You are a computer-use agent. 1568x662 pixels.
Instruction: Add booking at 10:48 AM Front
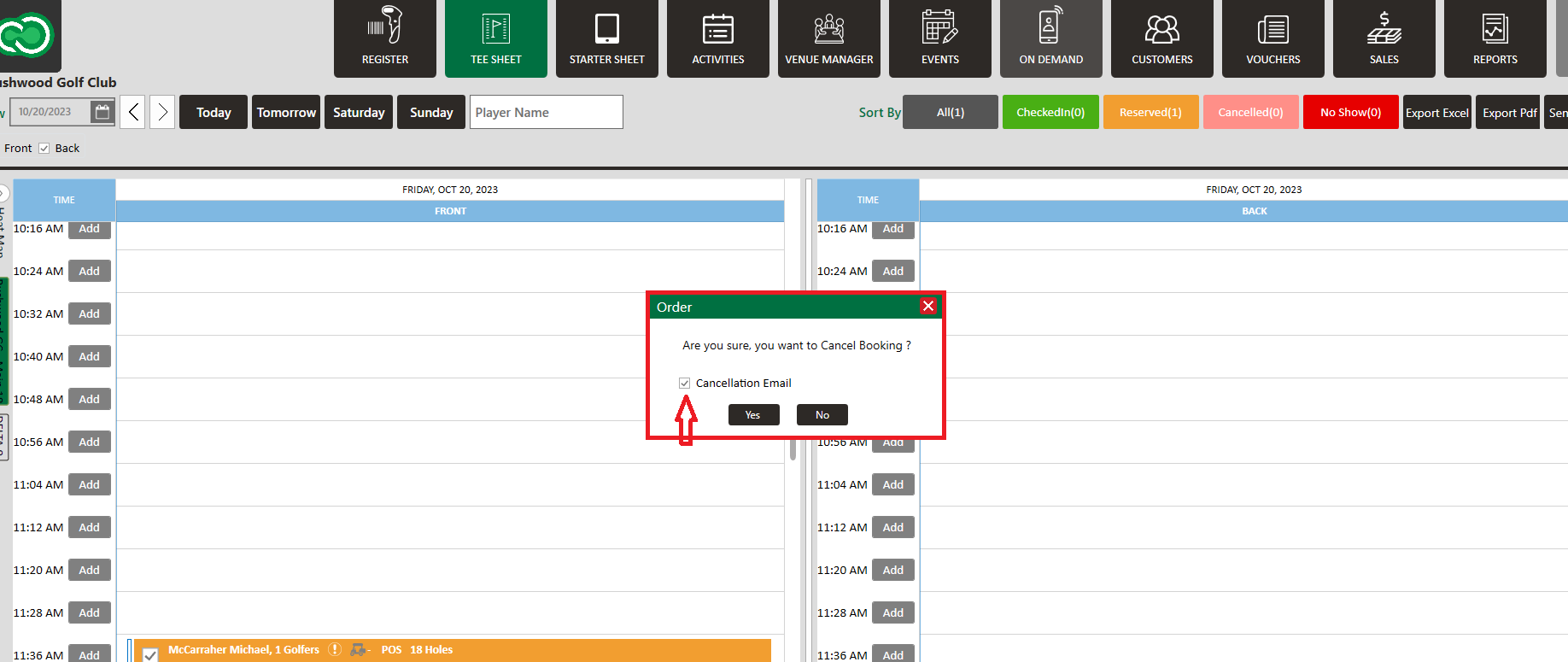[90, 399]
